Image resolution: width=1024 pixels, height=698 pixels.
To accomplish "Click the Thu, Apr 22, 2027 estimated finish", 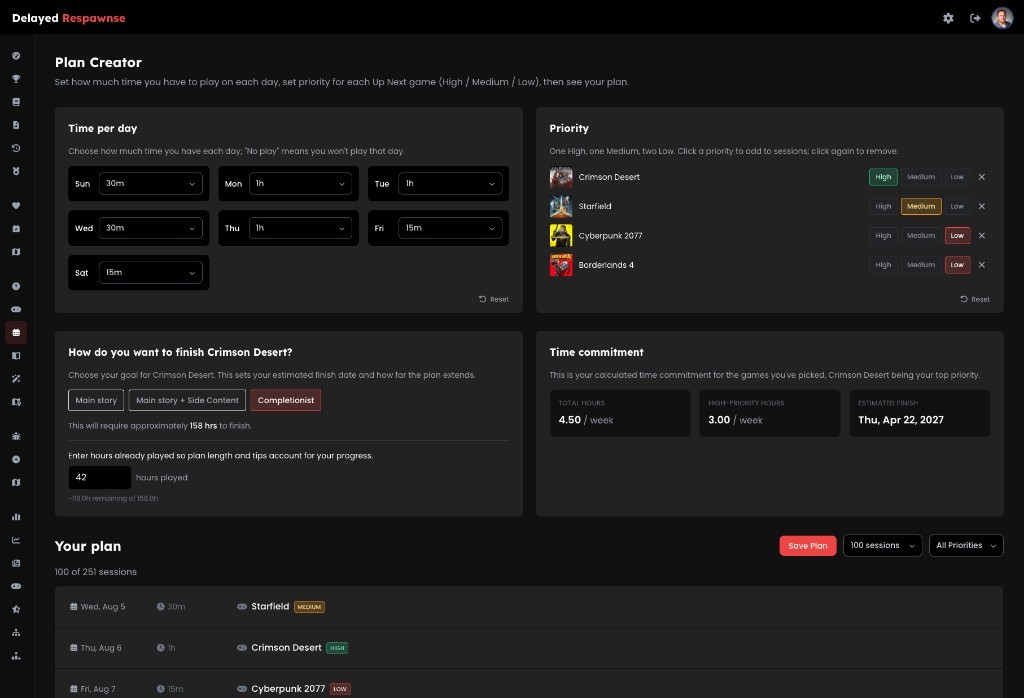I will tap(901, 420).
